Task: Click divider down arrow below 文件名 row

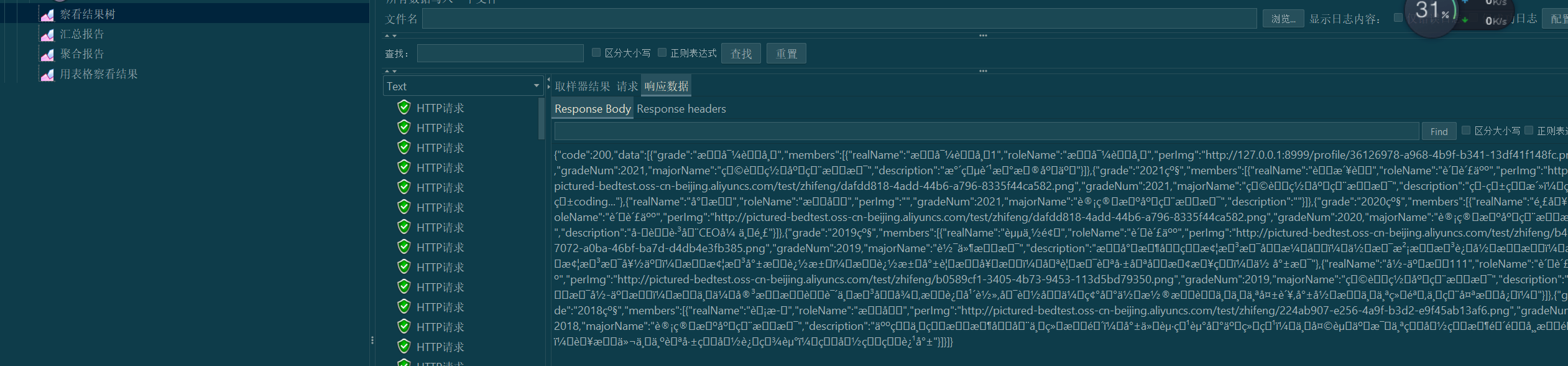Action: (394, 36)
